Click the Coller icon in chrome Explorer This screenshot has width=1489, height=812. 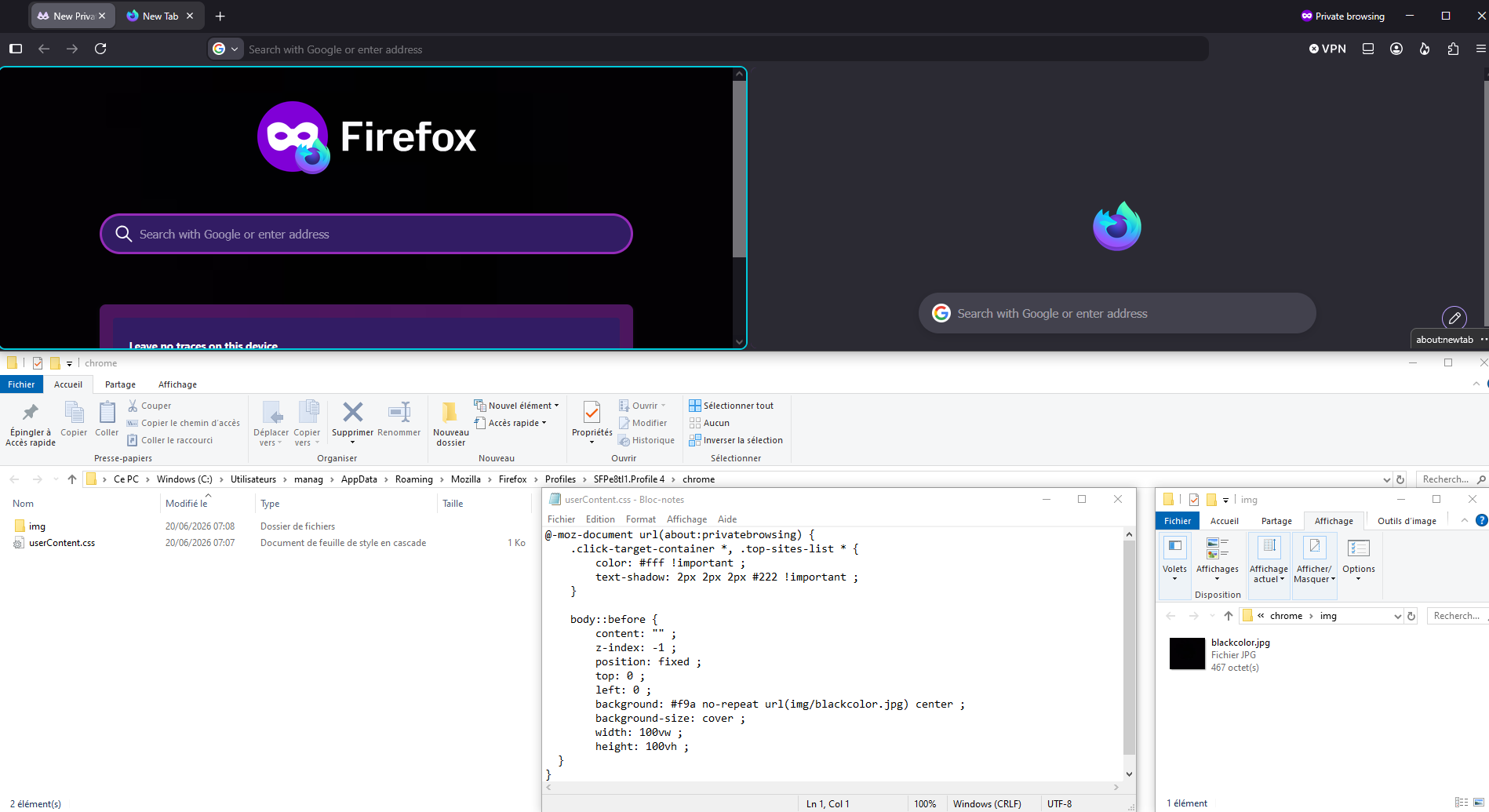pos(107,419)
